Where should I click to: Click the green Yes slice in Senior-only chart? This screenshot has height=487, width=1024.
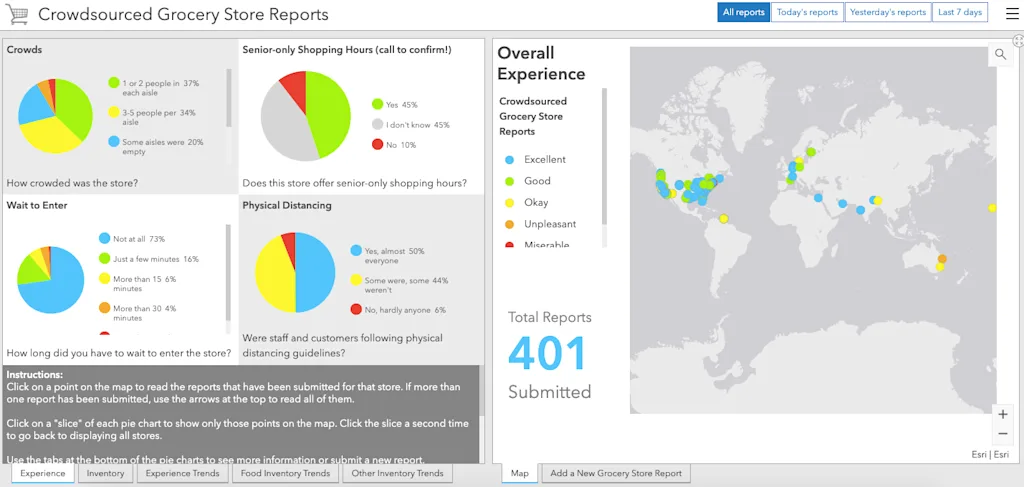click(328, 114)
